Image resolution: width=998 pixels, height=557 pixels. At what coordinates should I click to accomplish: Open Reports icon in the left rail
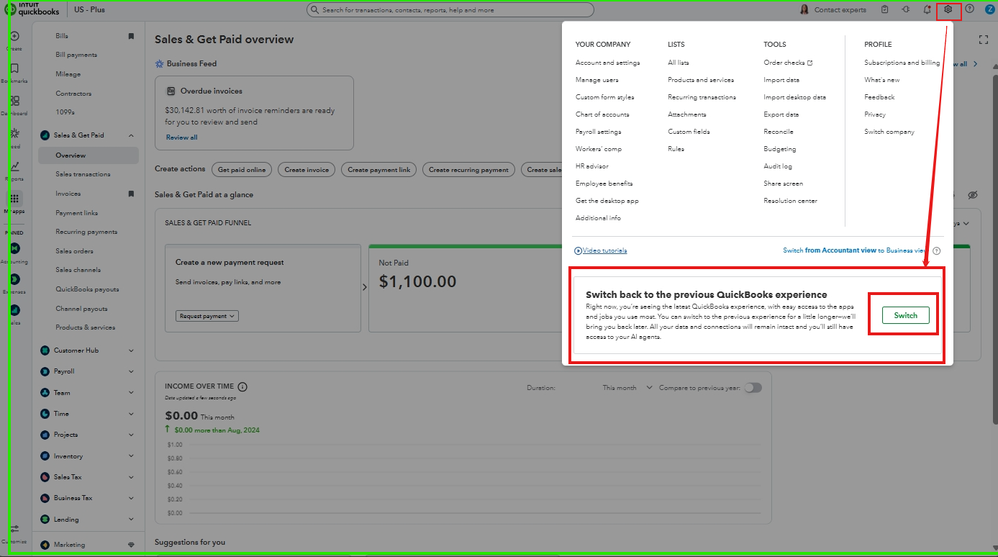point(14,166)
